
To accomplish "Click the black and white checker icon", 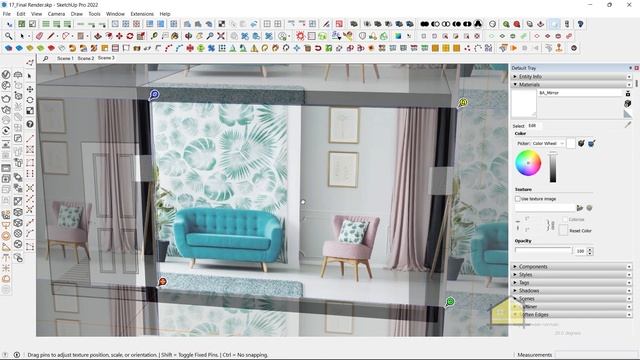I will [221, 24].
